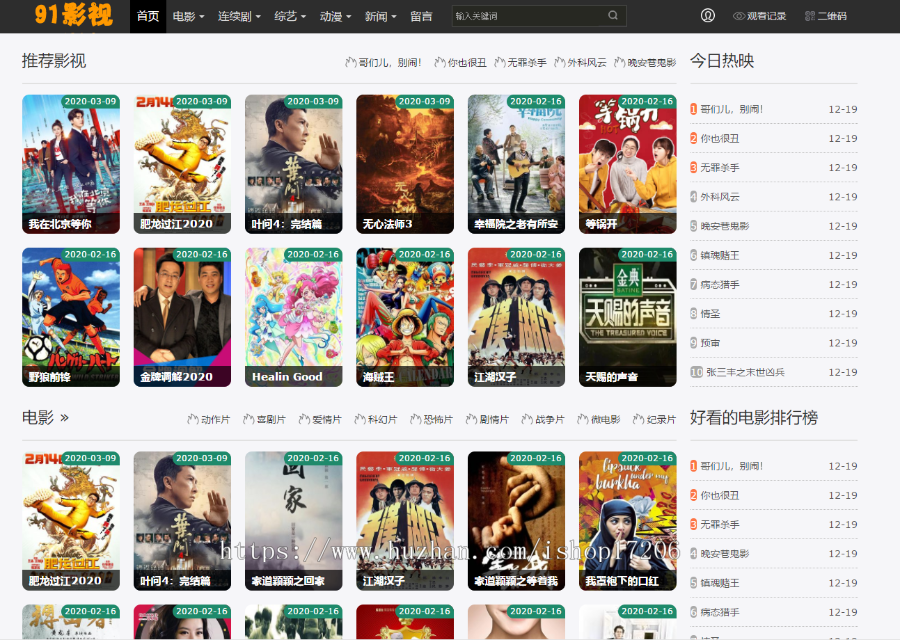Filter by 喜剧片 category
900x640 pixels.
point(264,420)
